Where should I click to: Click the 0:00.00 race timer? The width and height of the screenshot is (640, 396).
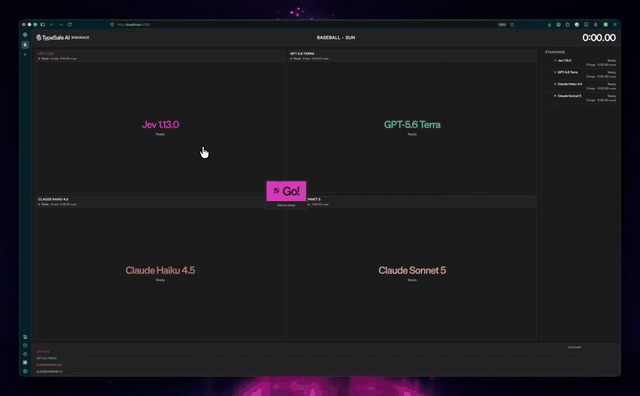tap(599, 38)
